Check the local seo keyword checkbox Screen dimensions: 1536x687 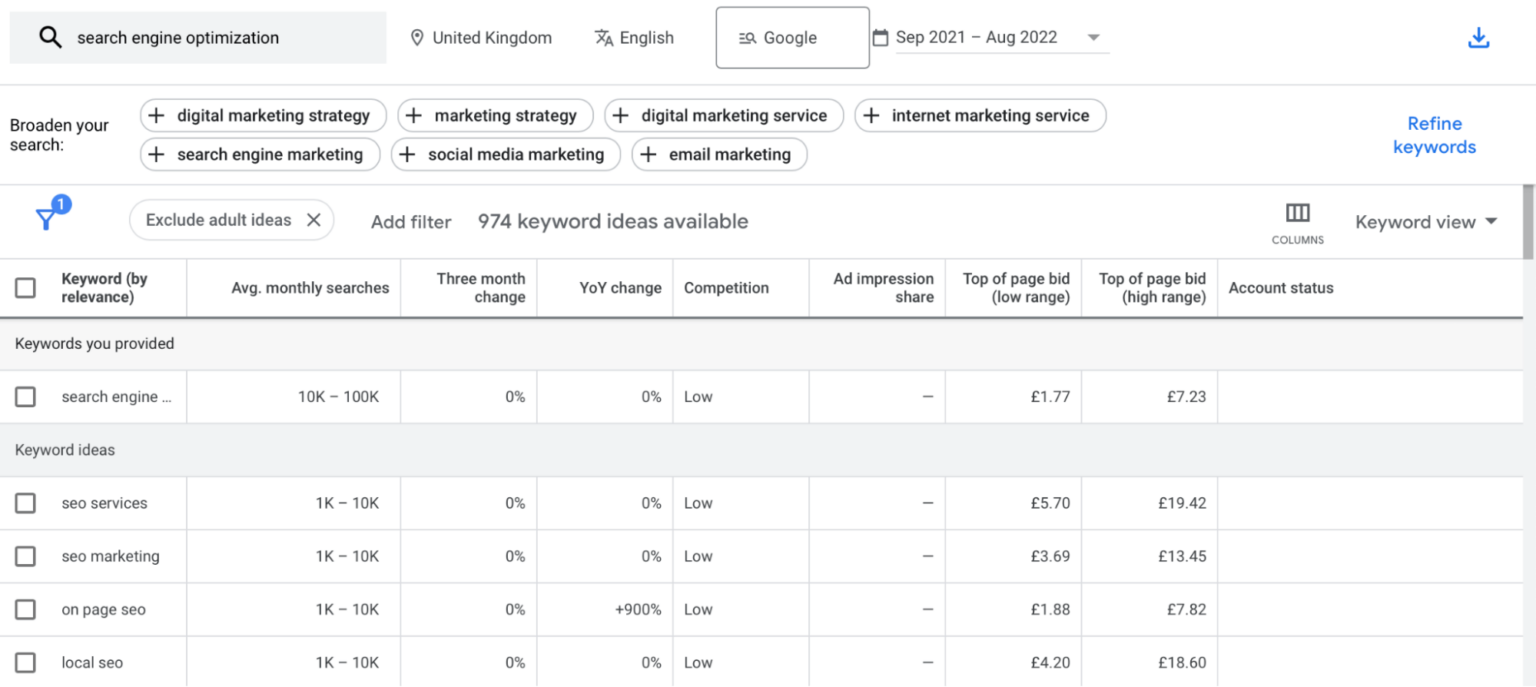click(x=25, y=662)
